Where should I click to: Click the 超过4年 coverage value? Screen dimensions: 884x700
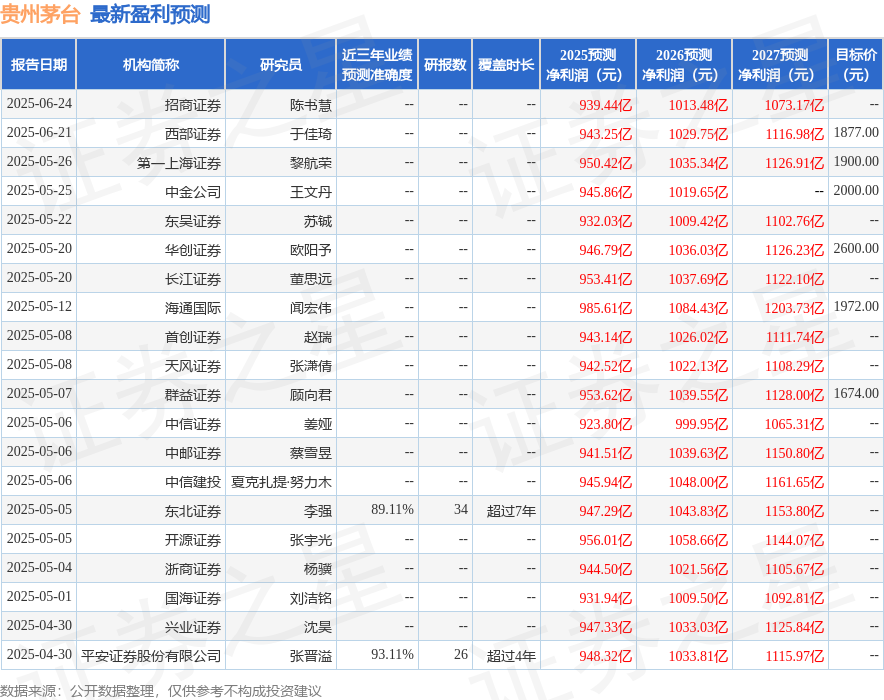(511, 657)
